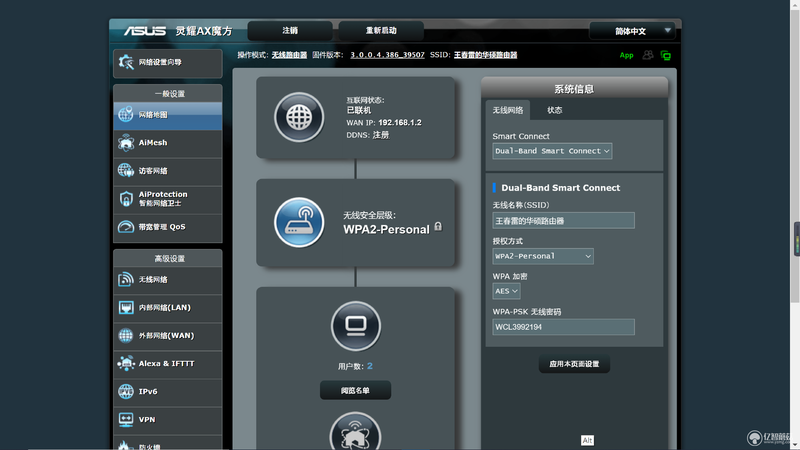Open the operation mode wireless router link

click(x=289, y=55)
